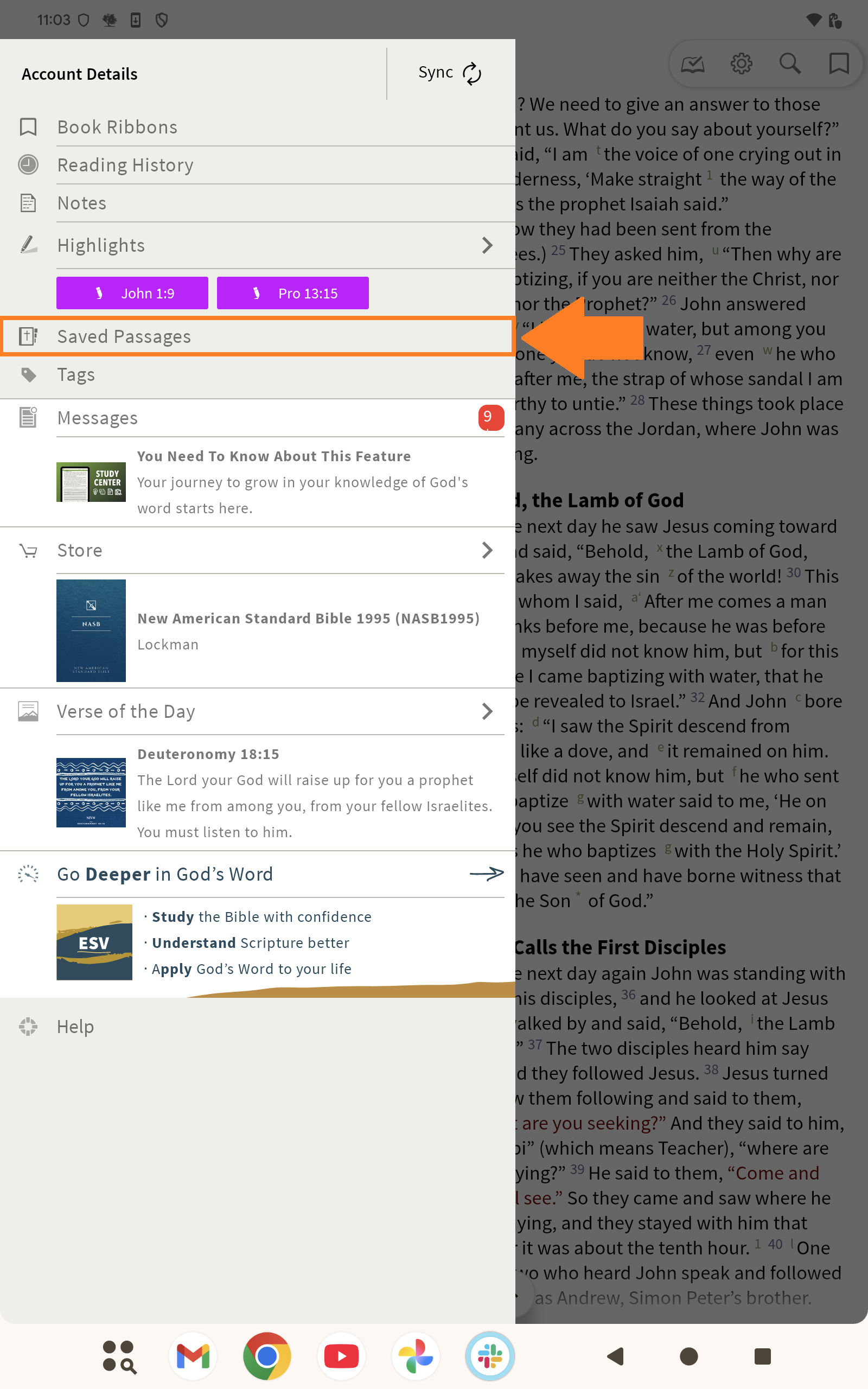Tap the search magnifier icon
The height and width of the screenshot is (1389, 868).
click(789, 63)
